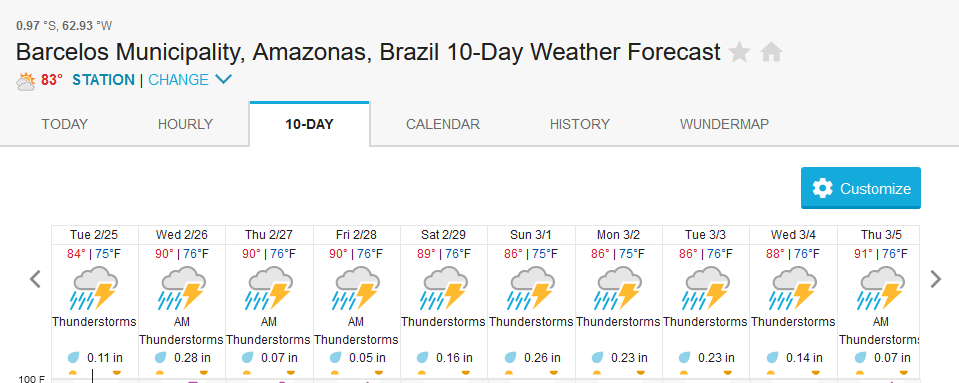The width and height of the screenshot is (959, 383).
Task: Open the CALENDAR tab
Action: (443, 124)
